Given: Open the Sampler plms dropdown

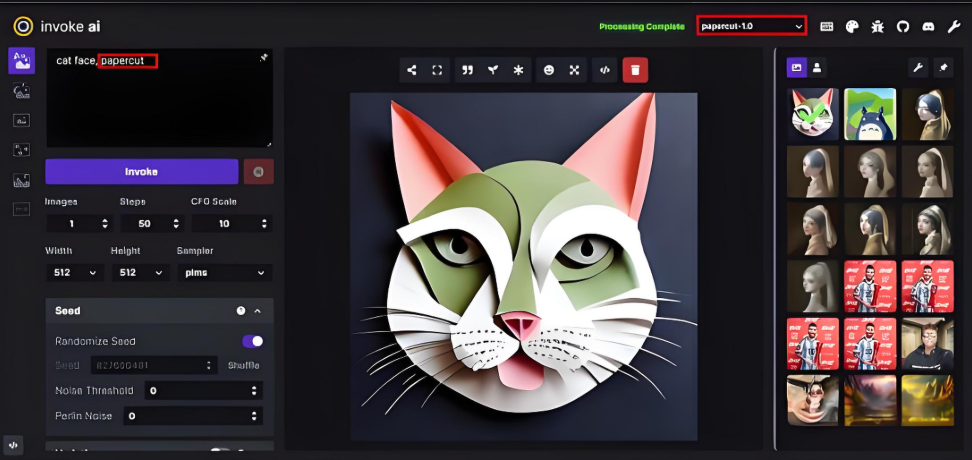Looking at the screenshot, I should 224,272.
